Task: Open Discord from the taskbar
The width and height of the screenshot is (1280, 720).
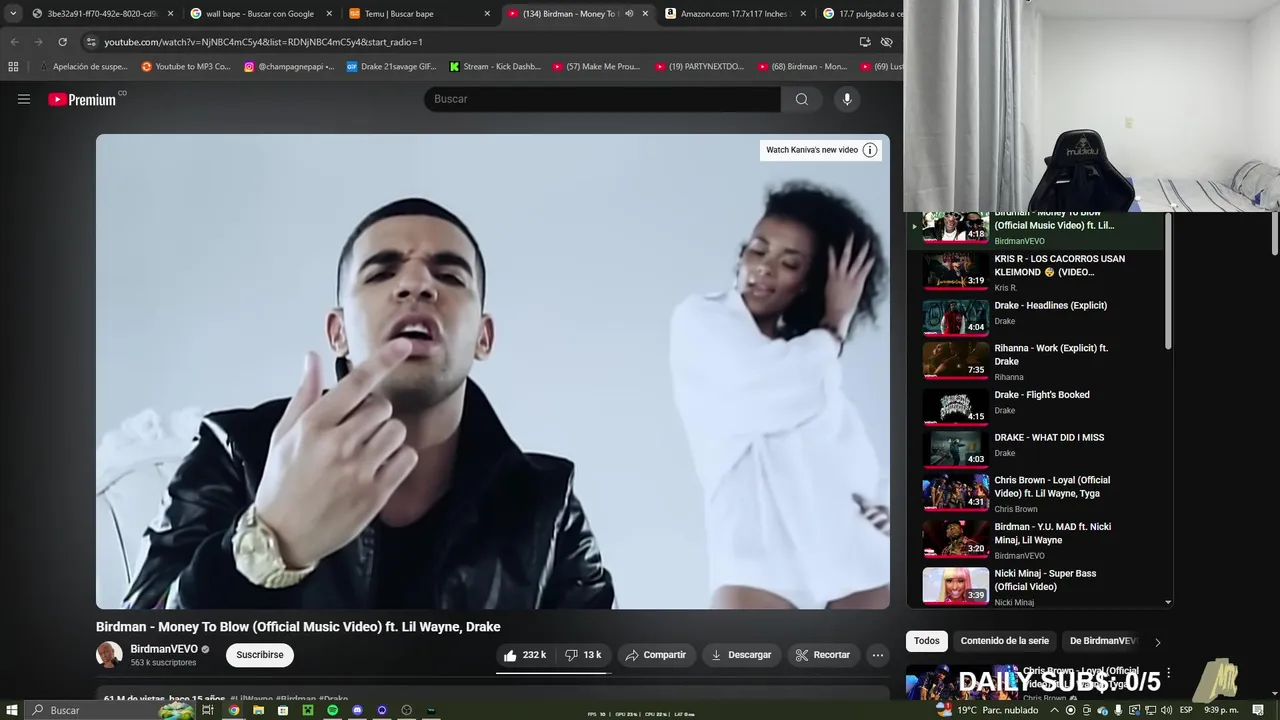Action: coord(357,710)
